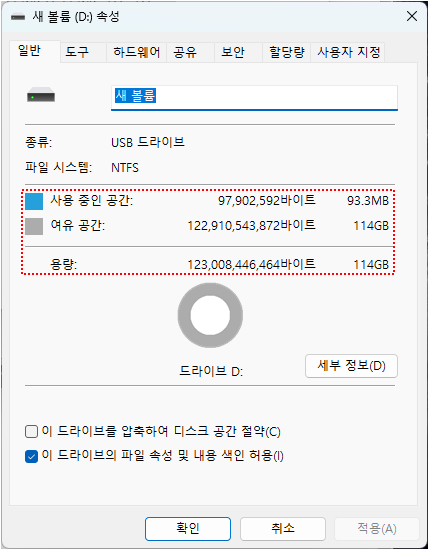Click the gray free space swatch

(x=34, y=226)
